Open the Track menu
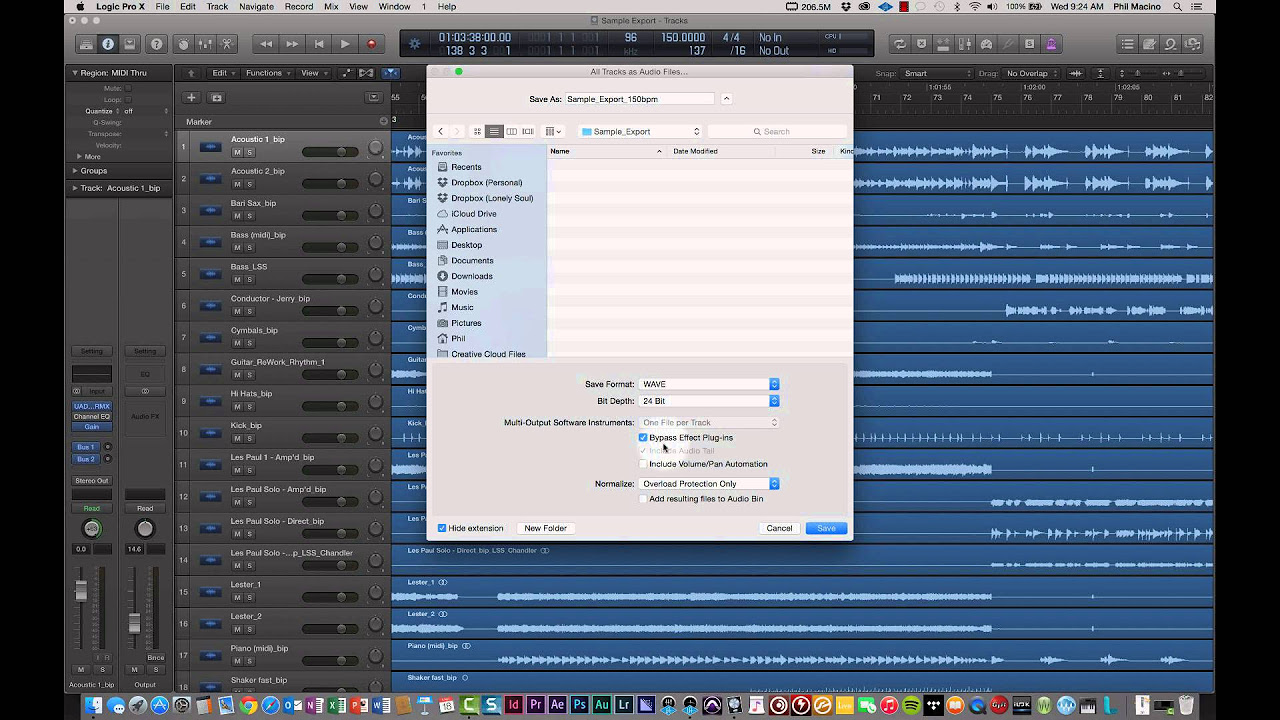 click(217, 7)
